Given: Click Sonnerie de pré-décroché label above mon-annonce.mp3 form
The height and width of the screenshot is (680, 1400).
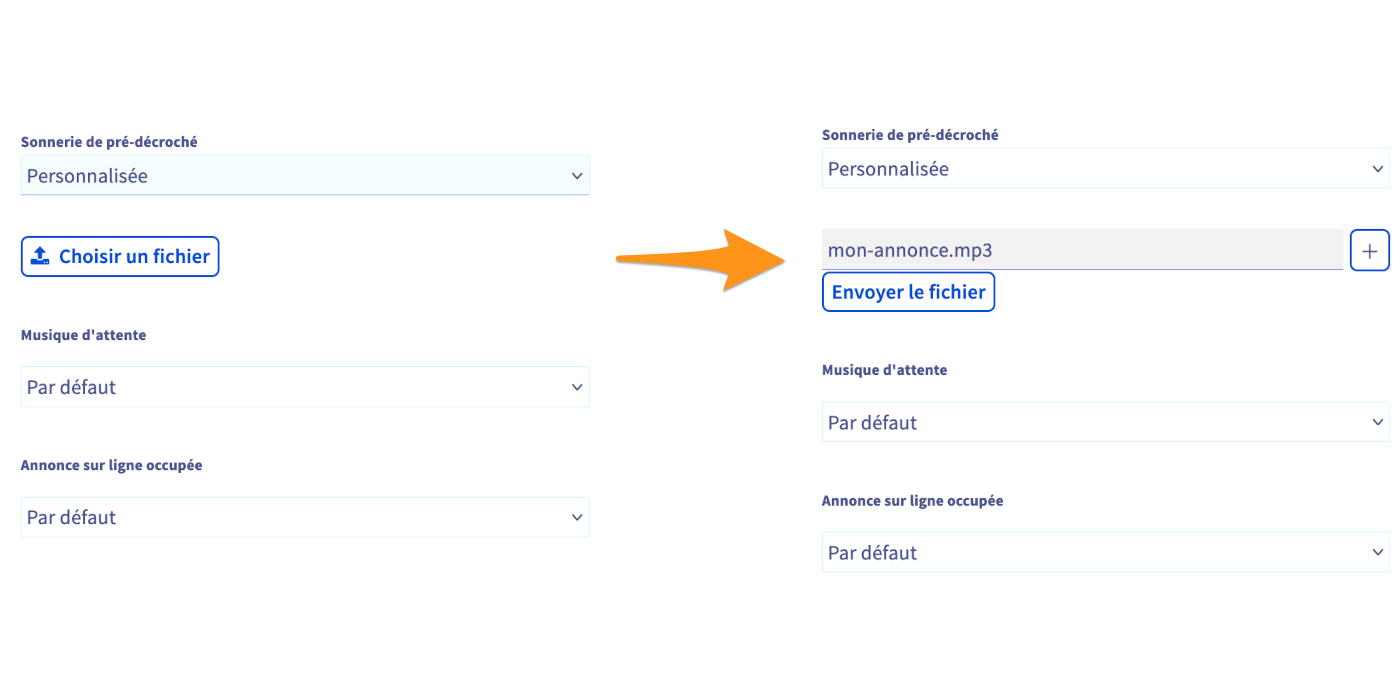Looking at the screenshot, I should [x=910, y=135].
